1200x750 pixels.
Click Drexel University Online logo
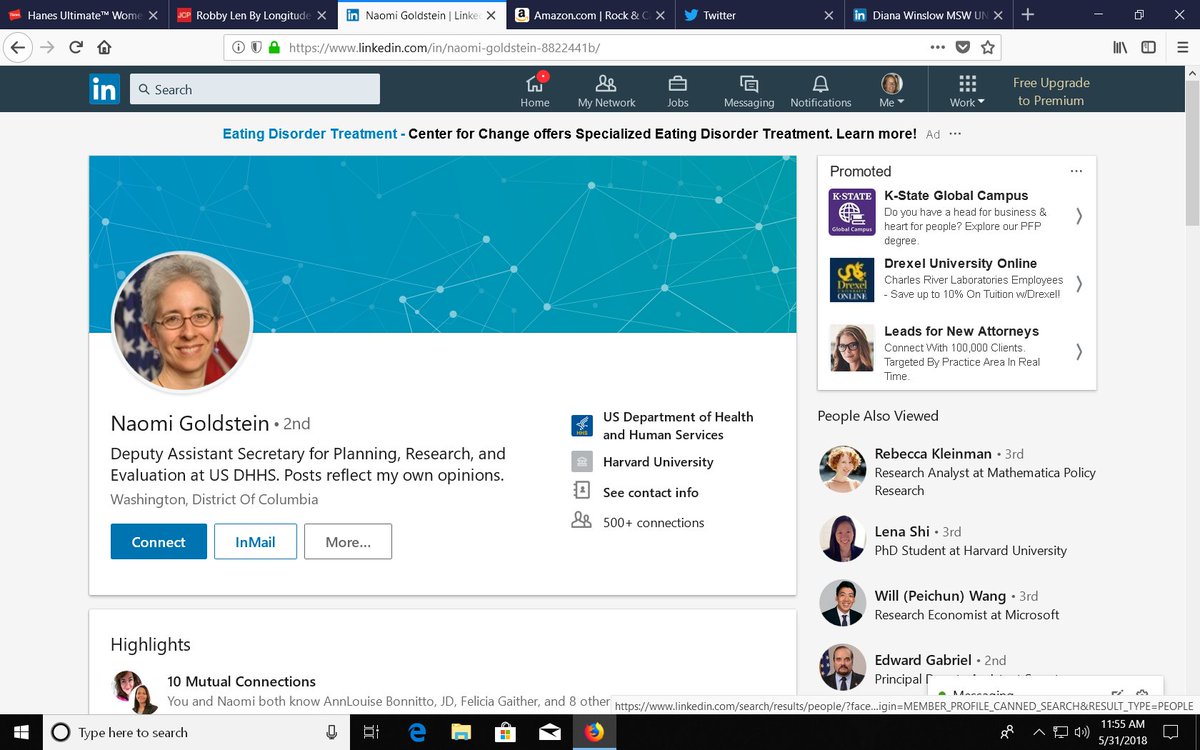(x=852, y=279)
